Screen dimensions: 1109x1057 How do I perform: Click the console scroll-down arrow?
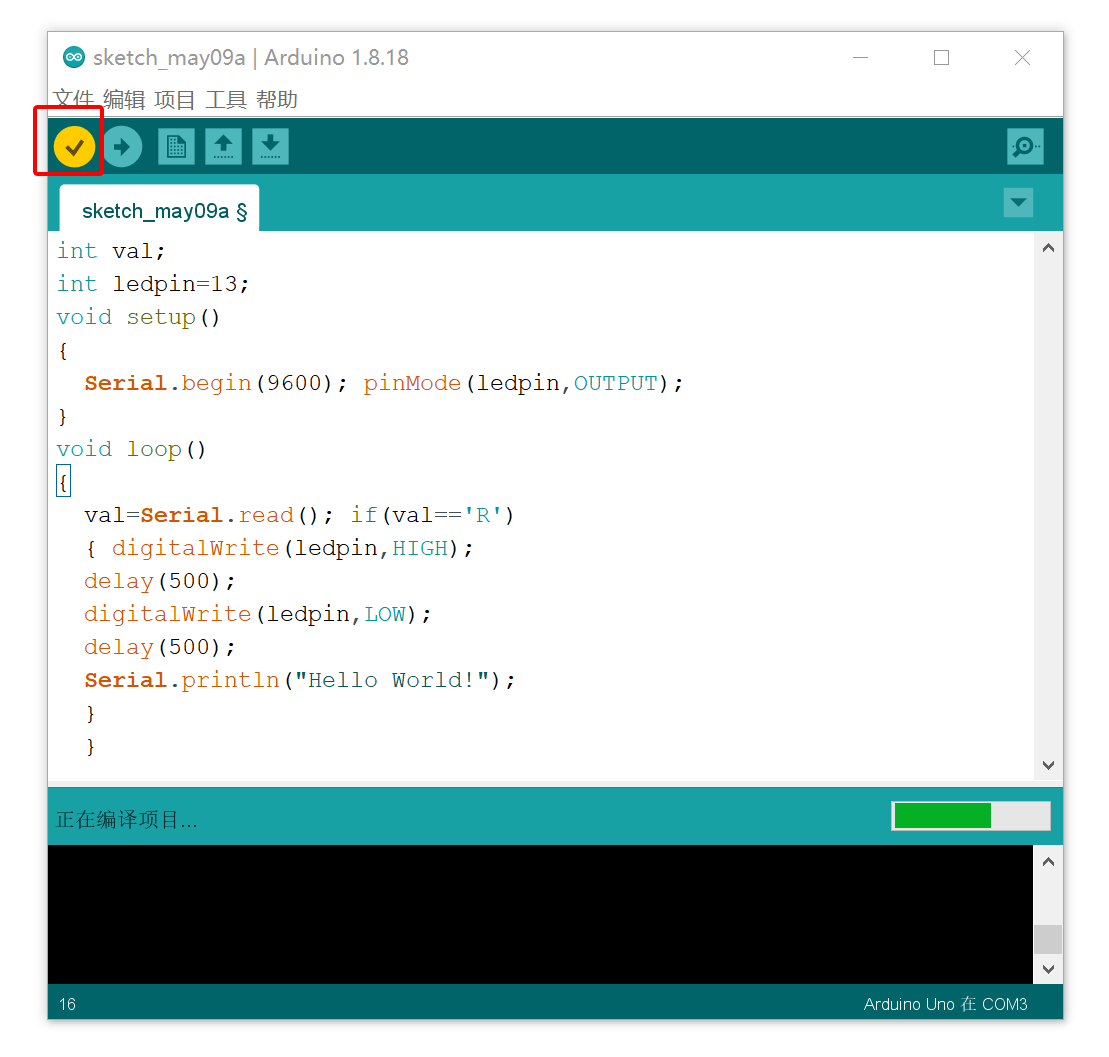[x=1048, y=969]
